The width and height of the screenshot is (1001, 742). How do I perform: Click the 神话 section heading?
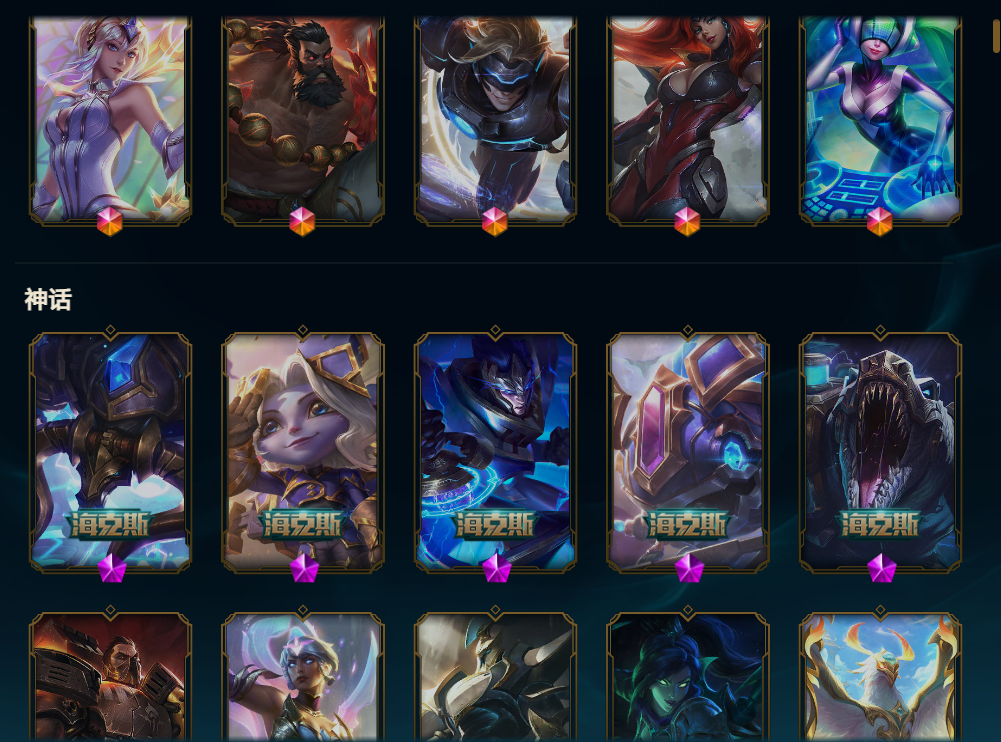point(48,299)
